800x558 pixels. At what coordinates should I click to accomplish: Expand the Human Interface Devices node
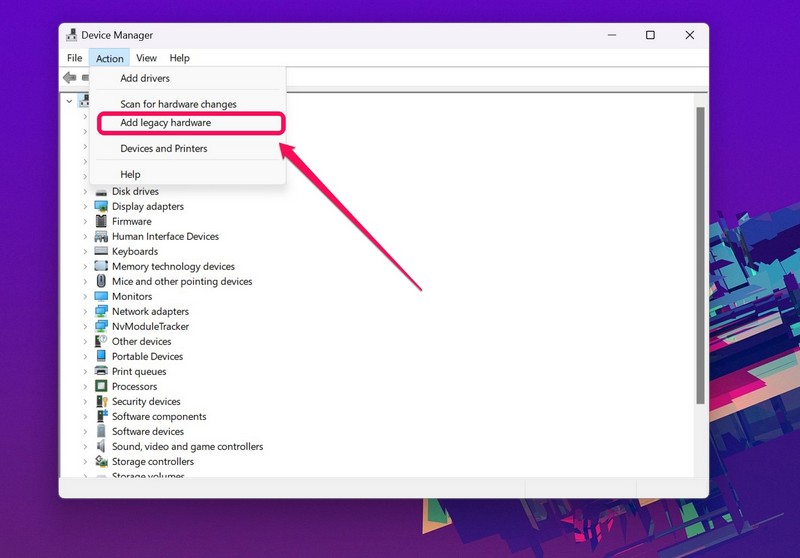(x=85, y=237)
